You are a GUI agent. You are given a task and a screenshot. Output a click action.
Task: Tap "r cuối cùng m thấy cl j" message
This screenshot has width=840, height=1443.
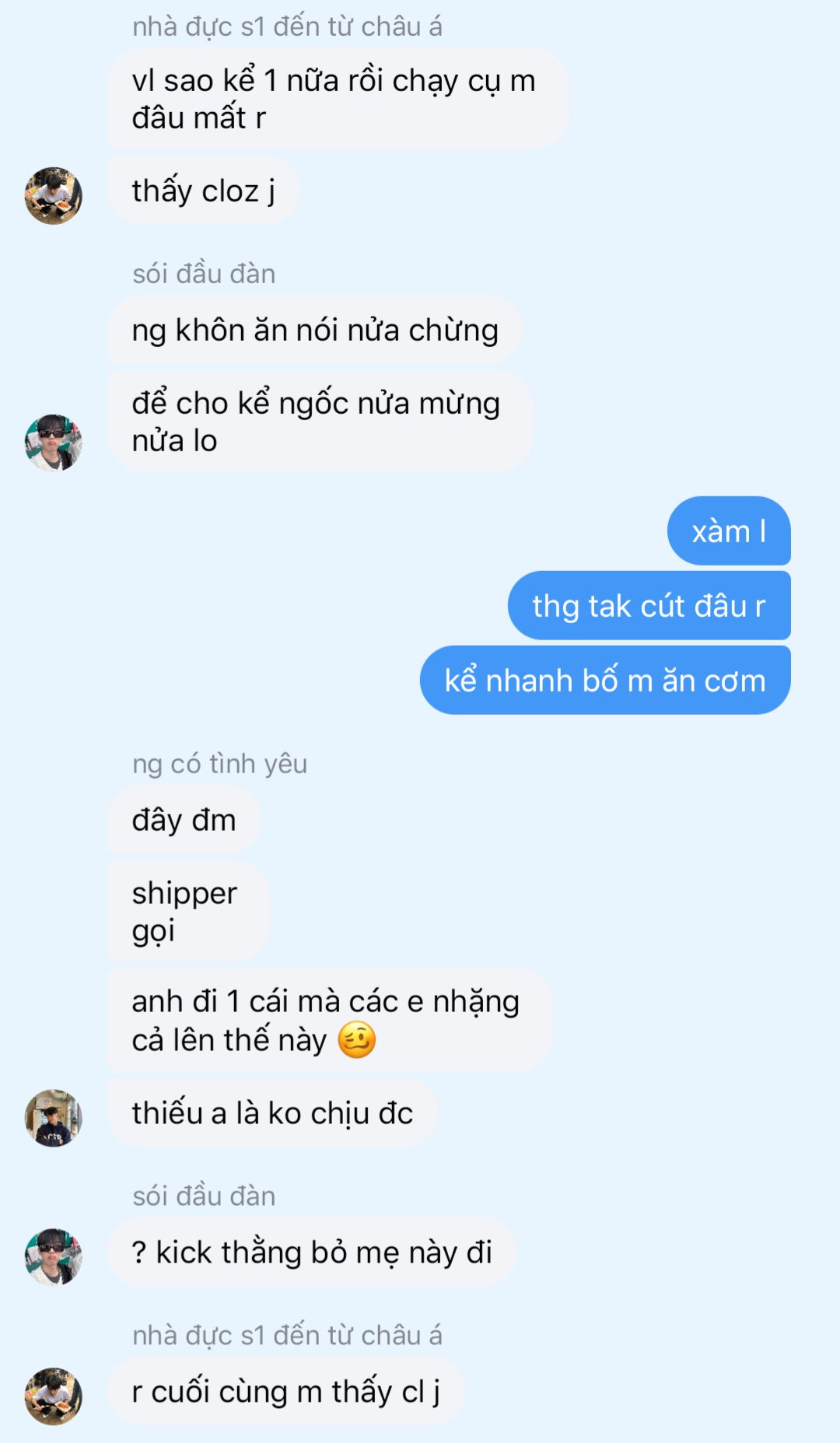pyautogui.click(x=285, y=1391)
